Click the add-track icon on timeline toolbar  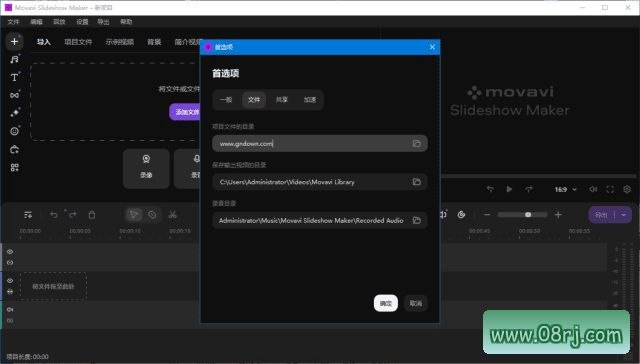click(28, 215)
